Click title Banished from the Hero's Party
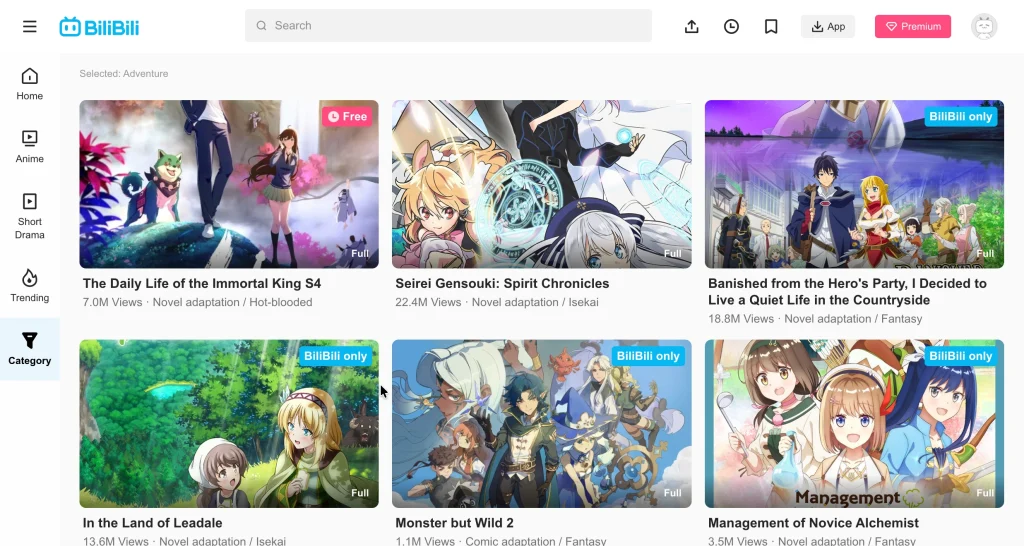The height and width of the screenshot is (546, 1024). pos(847,292)
